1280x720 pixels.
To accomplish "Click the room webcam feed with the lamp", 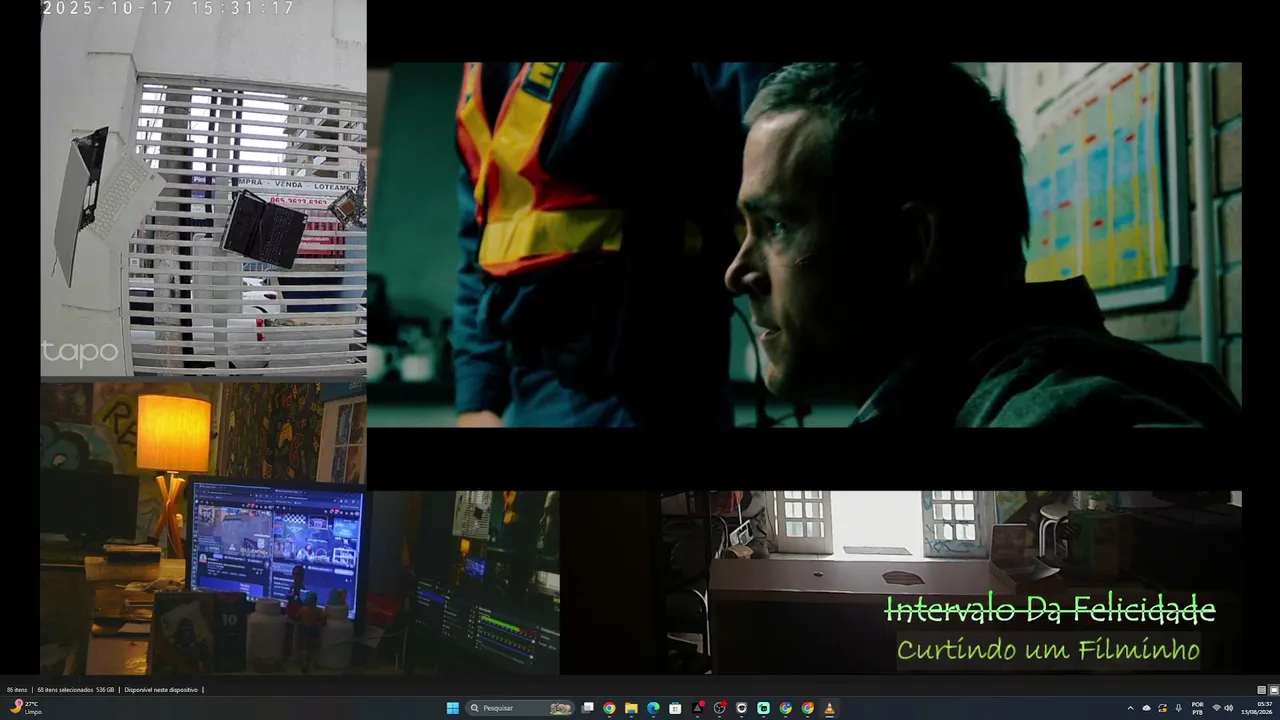I will click(203, 528).
